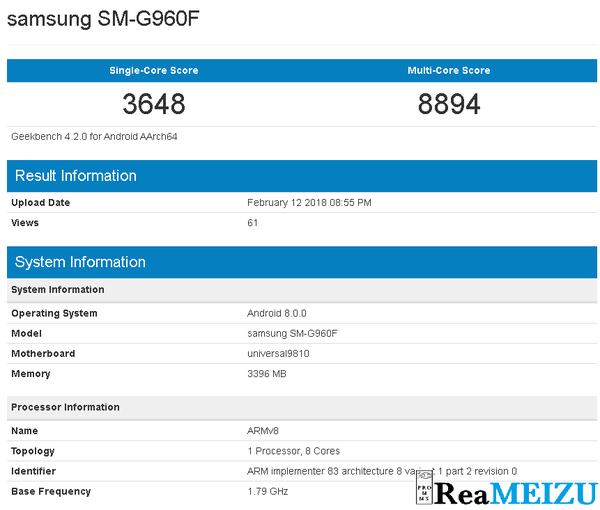Image resolution: width=600 pixels, height=510 pixels.
Task: Select the Model row label
Action: coord(26,333)
